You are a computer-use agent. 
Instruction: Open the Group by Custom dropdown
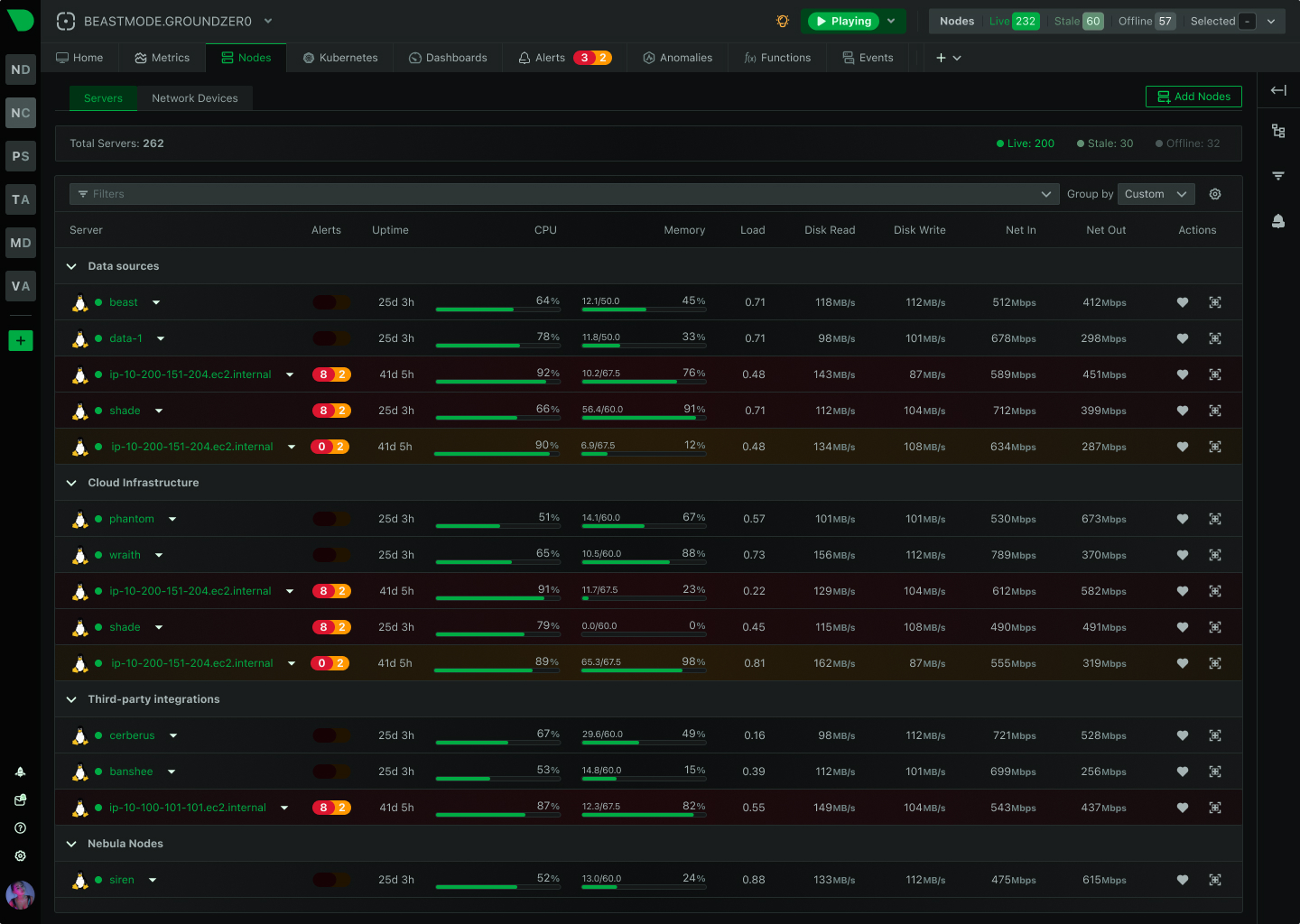click(1156, 194)
